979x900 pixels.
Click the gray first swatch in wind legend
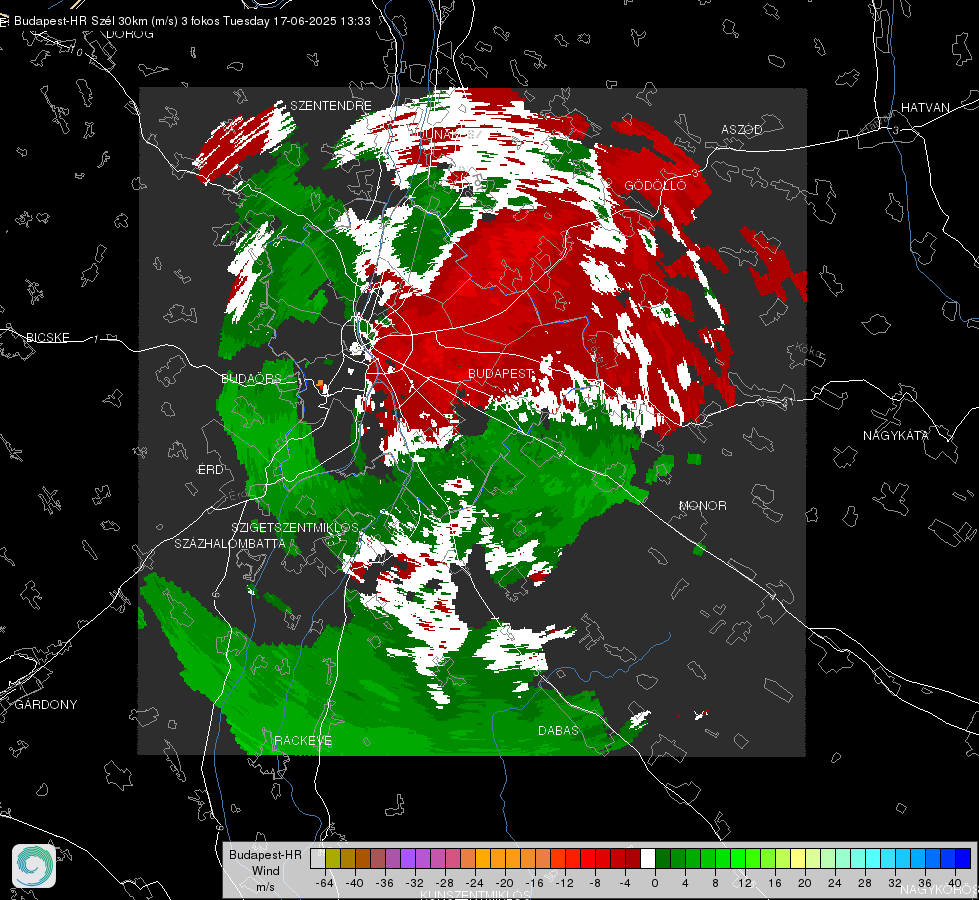pos(318,858)
